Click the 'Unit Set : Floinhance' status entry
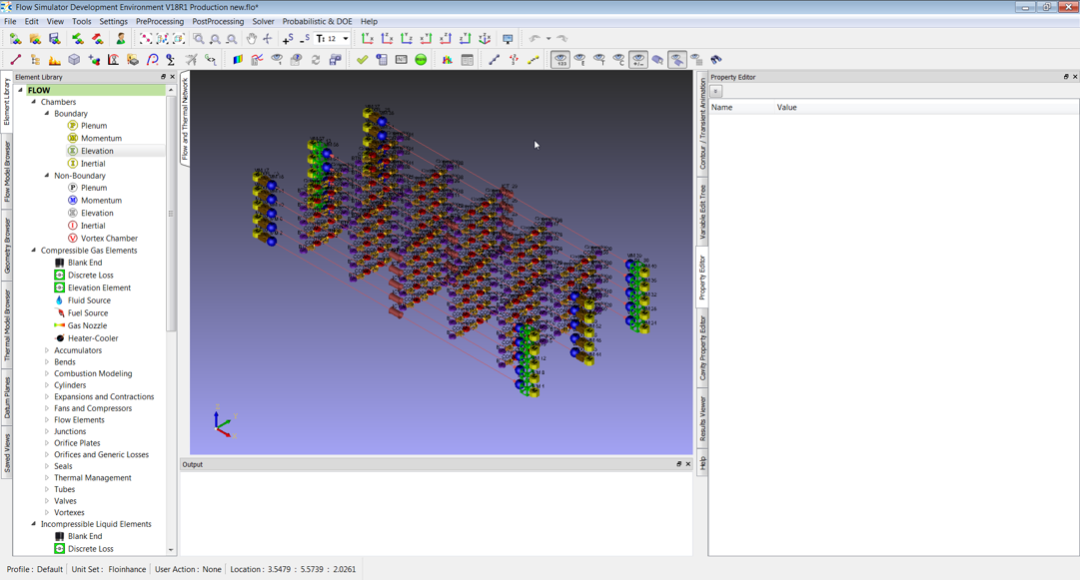The image size is (1080, 580). pyautogui.click(x=109, y=570)
